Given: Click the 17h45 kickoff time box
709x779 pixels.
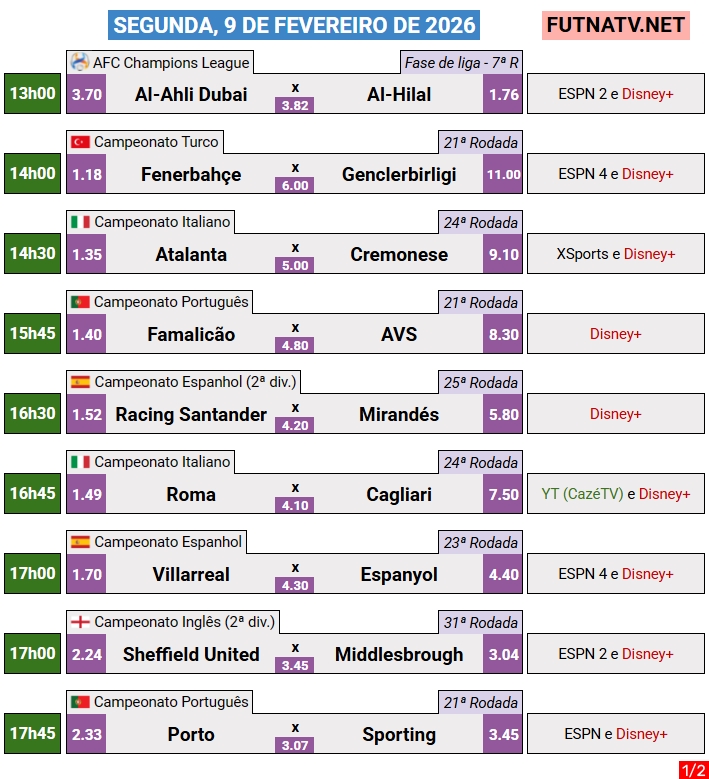Looking at the screenshot, I should 33,734.
